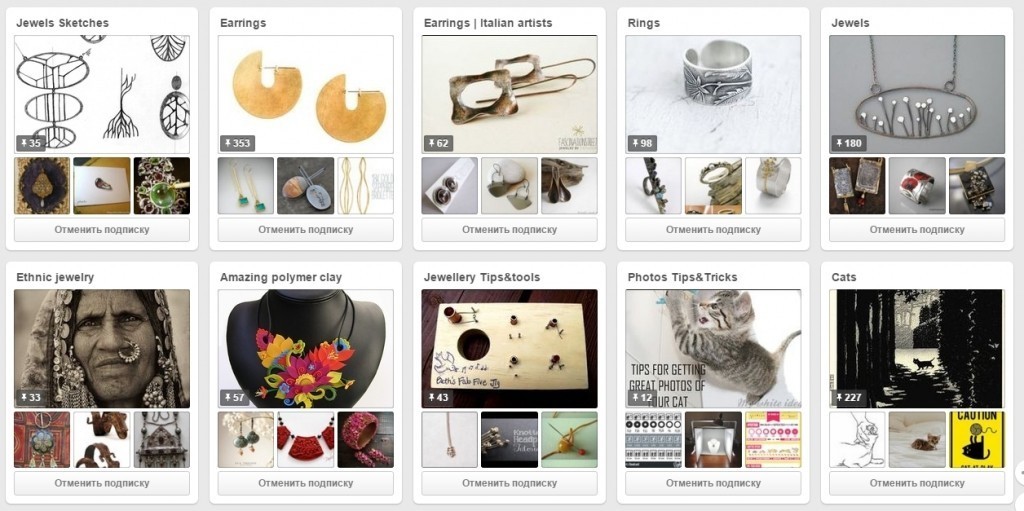
Task: Open the gold disc earrings cover image
Action: 306,94
